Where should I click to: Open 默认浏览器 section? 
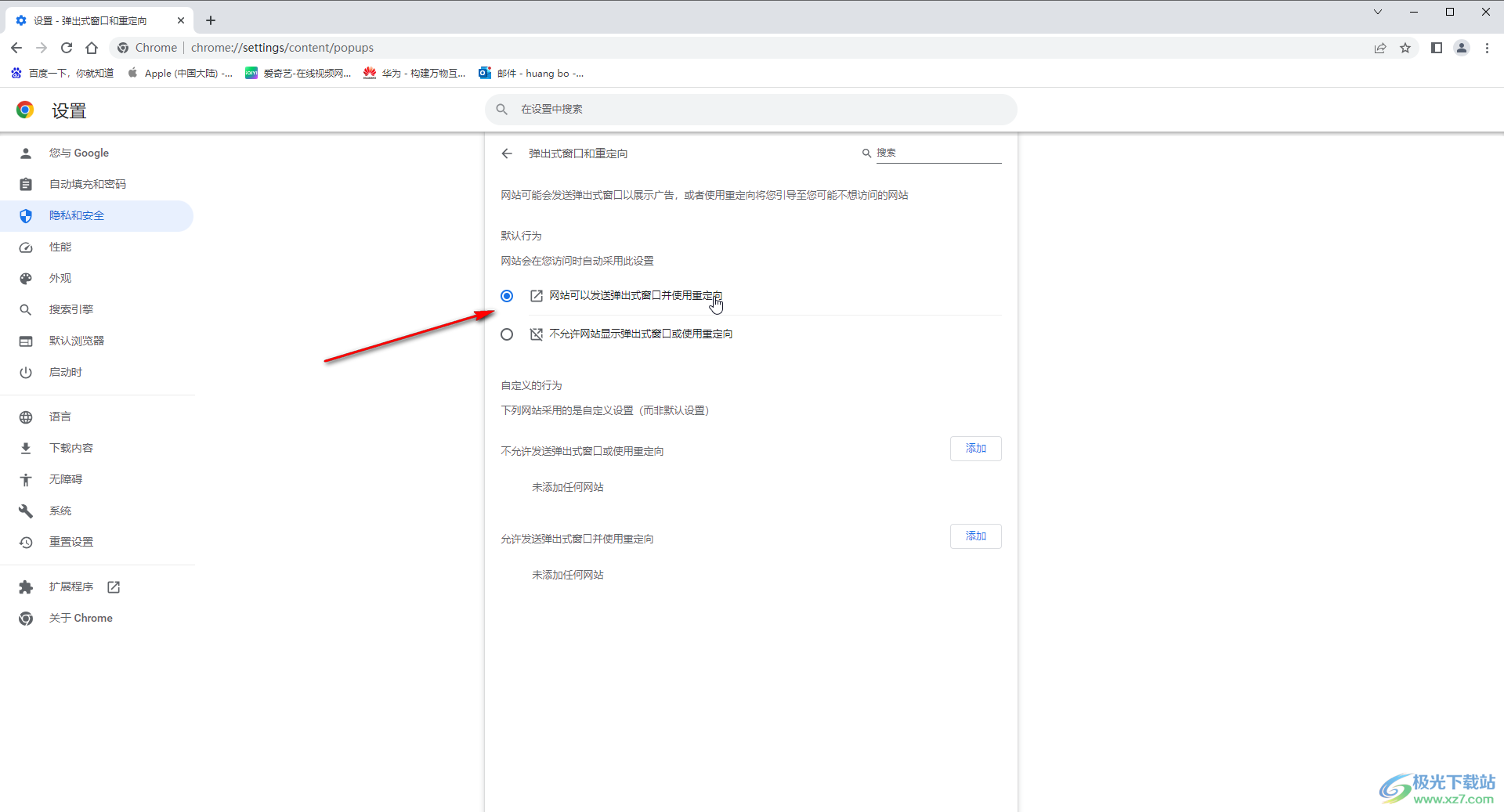pyautogui.click(x=97, y=341)
